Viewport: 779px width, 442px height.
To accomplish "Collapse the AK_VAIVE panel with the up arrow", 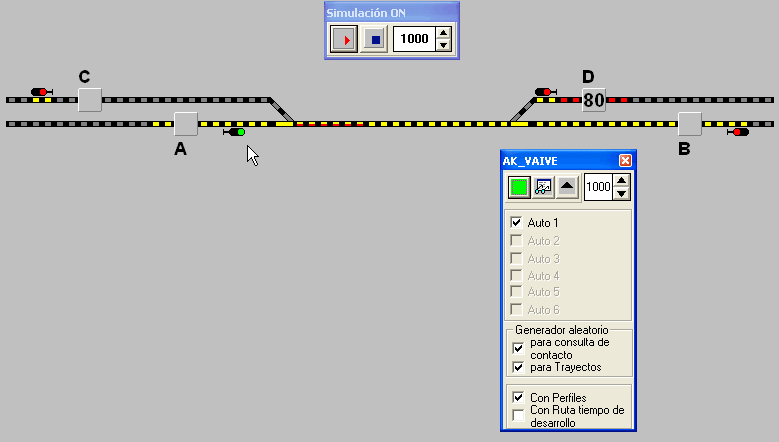I will [x=567, y=187].
